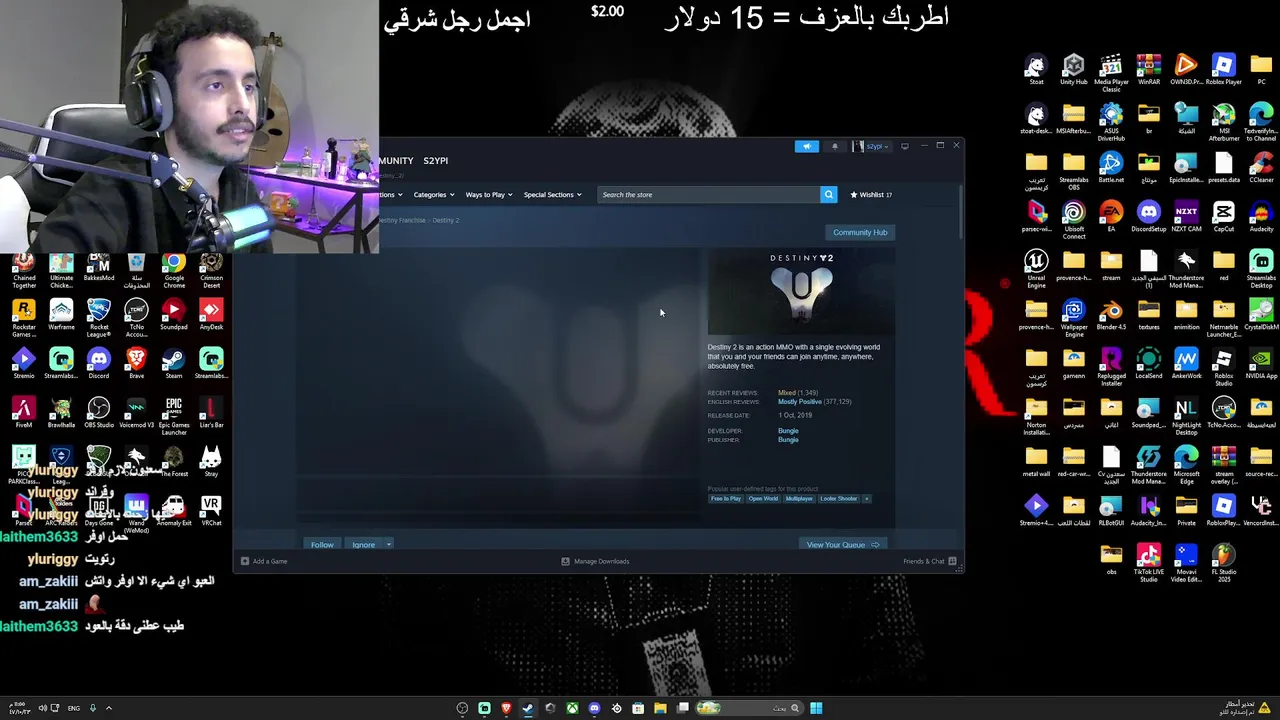The height and width of the screenshot is (720, 1280).
Task: Open File Explorer from the taskbar
Action: click(x=660, y=708)
